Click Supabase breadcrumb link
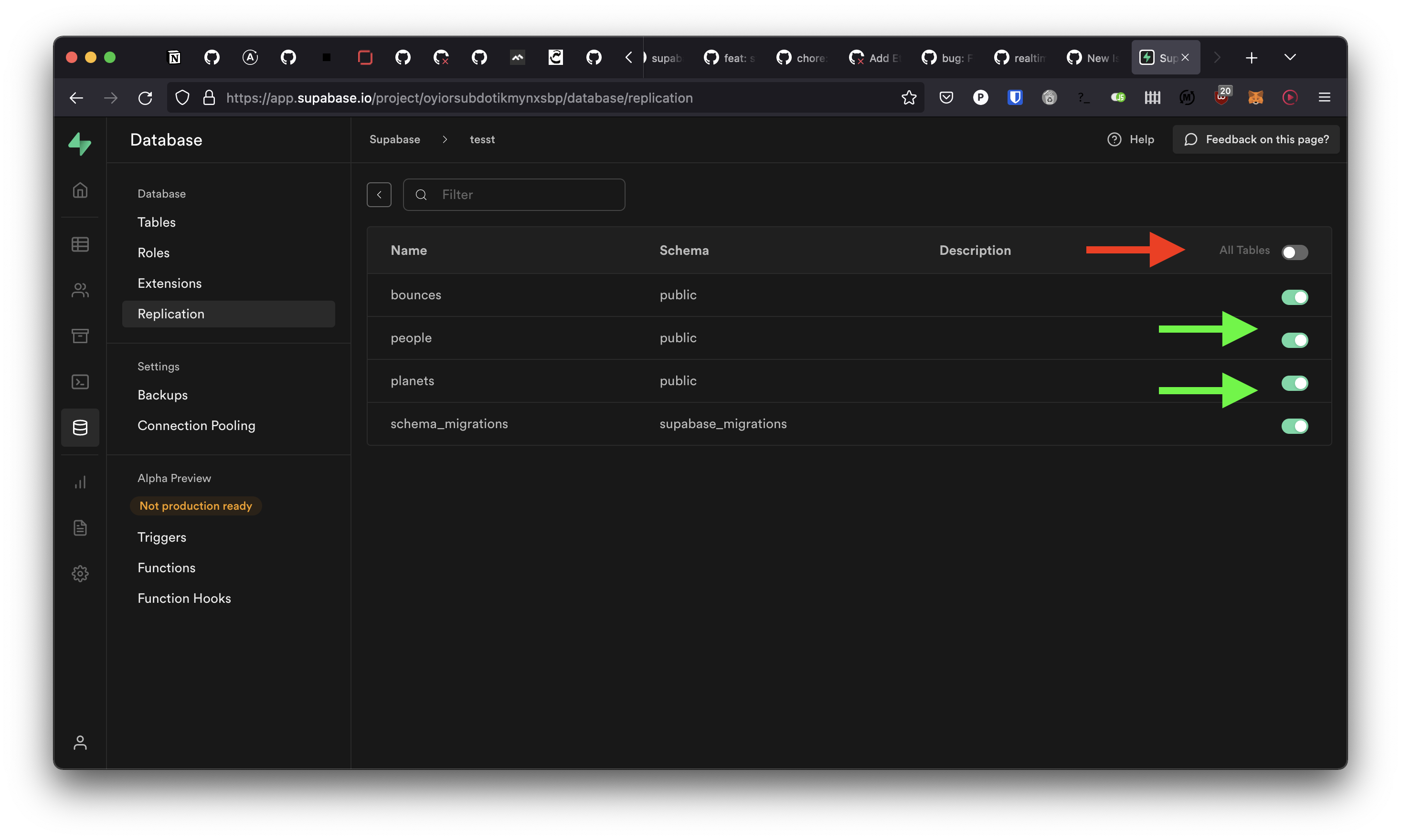Screen dimensions: 1401x840 tap(395, 139)
